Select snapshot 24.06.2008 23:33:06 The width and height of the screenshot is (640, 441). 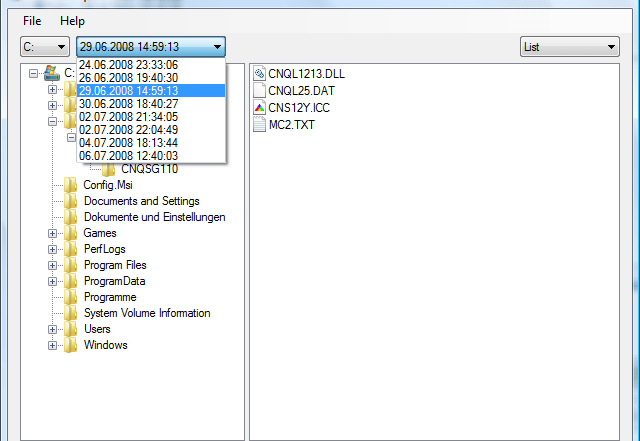pyautogui.click(x=128, y=65)
